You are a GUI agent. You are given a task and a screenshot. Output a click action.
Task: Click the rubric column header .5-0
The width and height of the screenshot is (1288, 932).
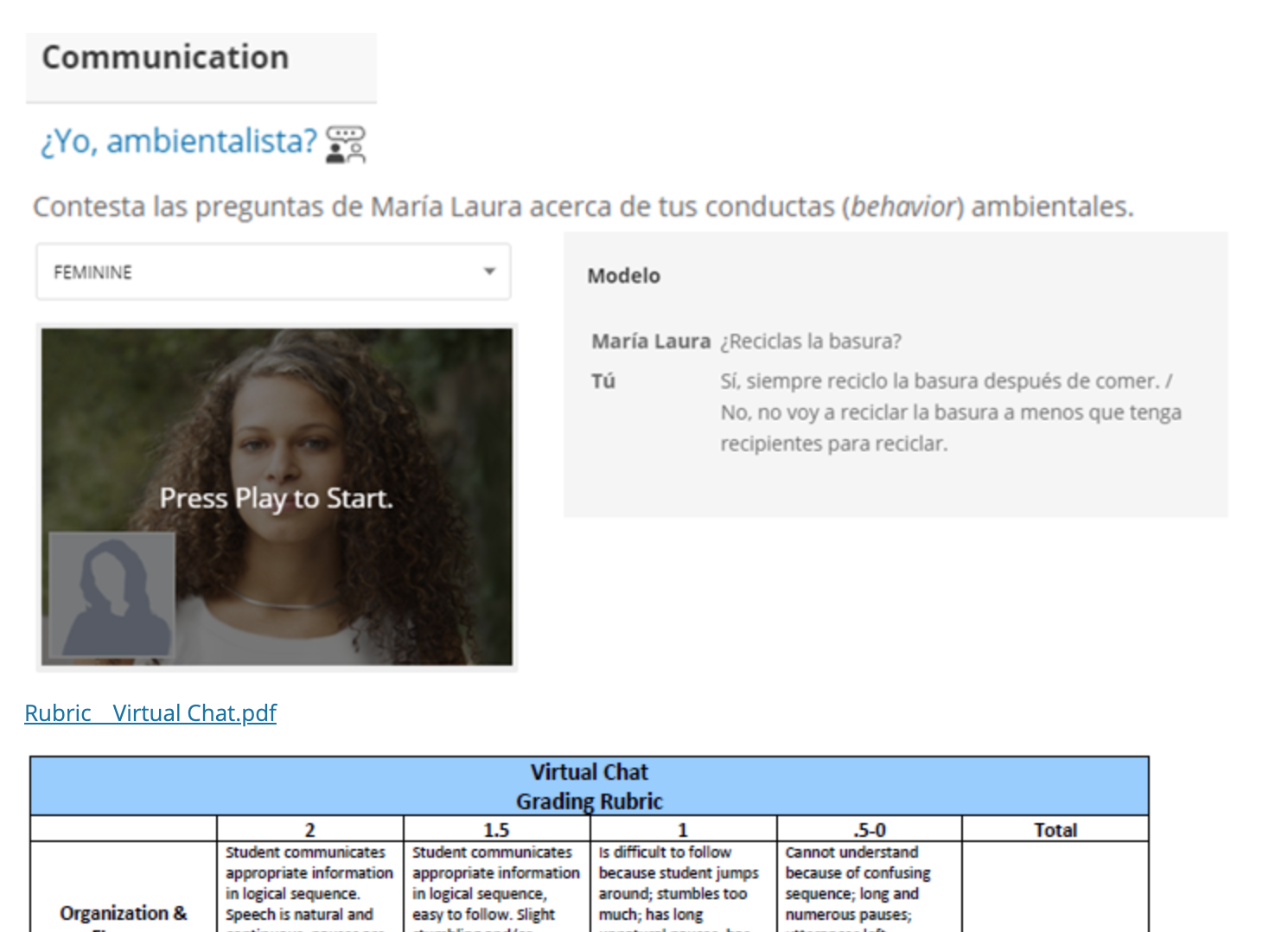pos(869,830)
